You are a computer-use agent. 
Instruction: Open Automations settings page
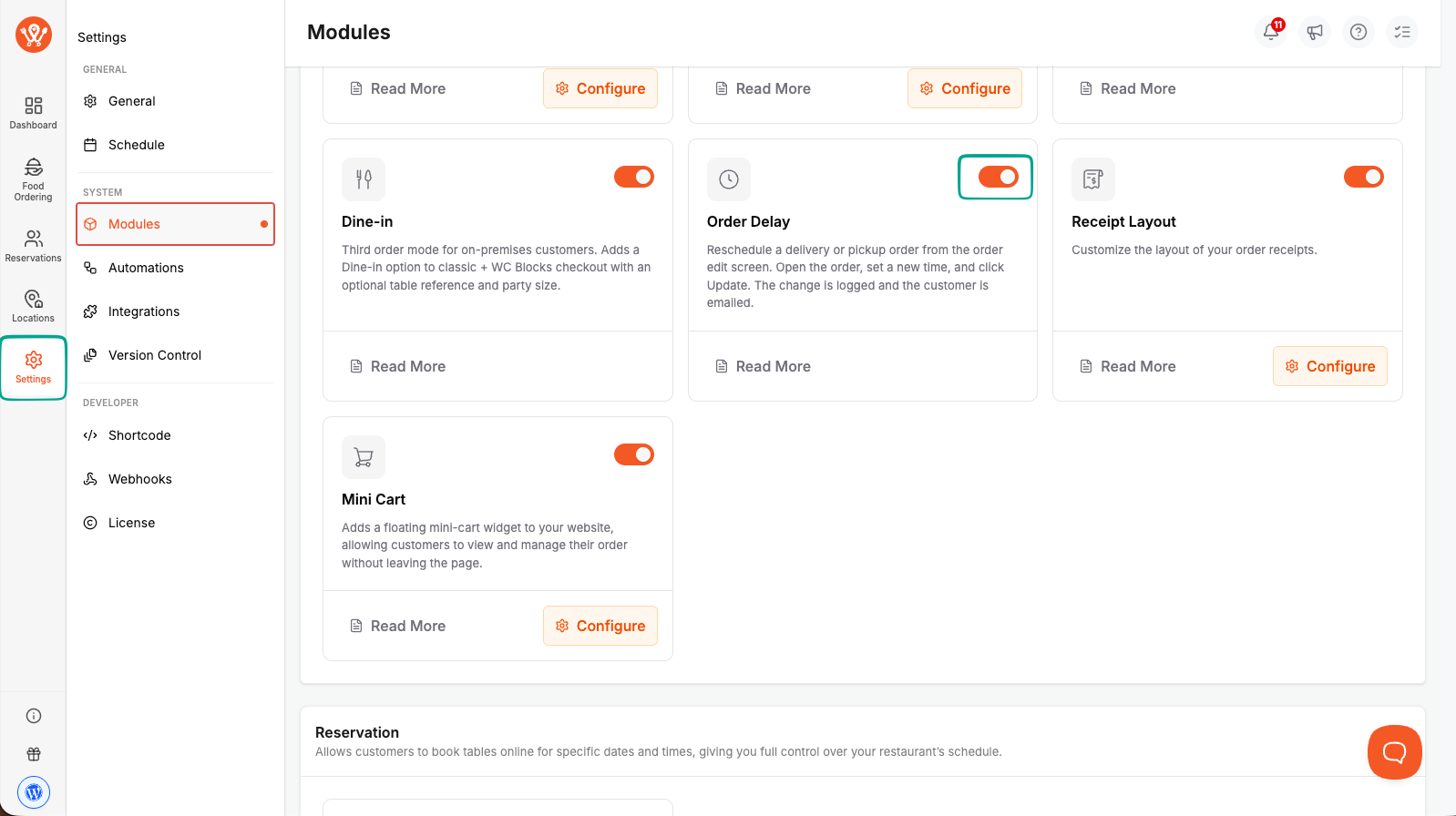click(x=175, y=268)
